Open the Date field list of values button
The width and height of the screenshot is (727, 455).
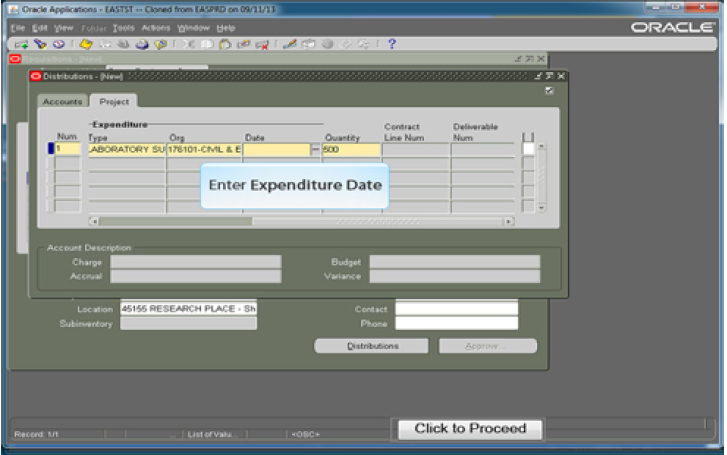[x=315, y=149]
